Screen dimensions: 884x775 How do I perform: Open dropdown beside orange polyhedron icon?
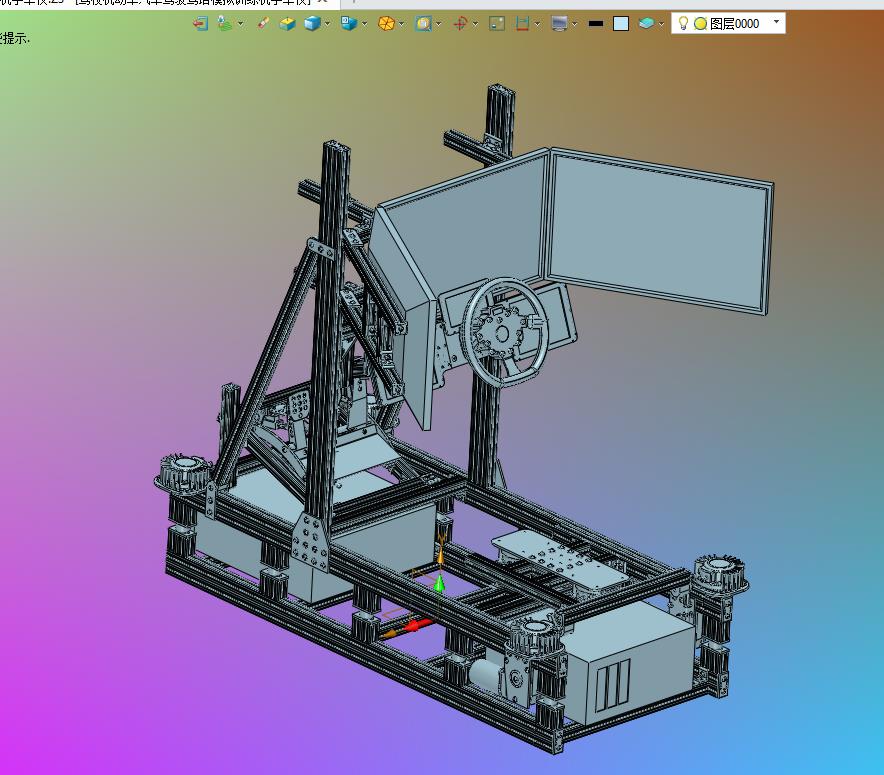[x=401, y=24]
